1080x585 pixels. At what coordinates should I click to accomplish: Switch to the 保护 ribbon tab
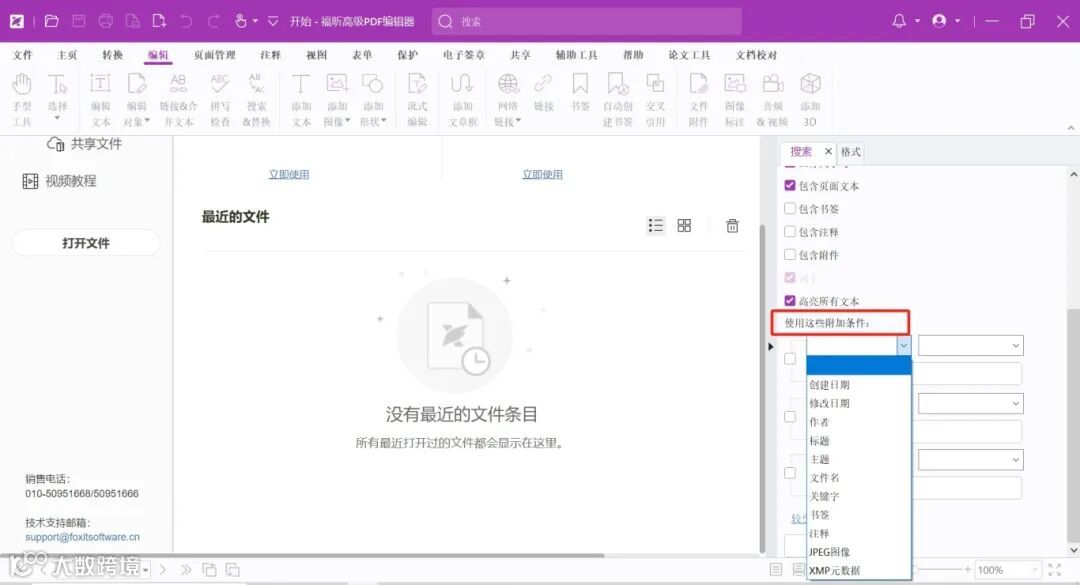[x=407, y=55]
